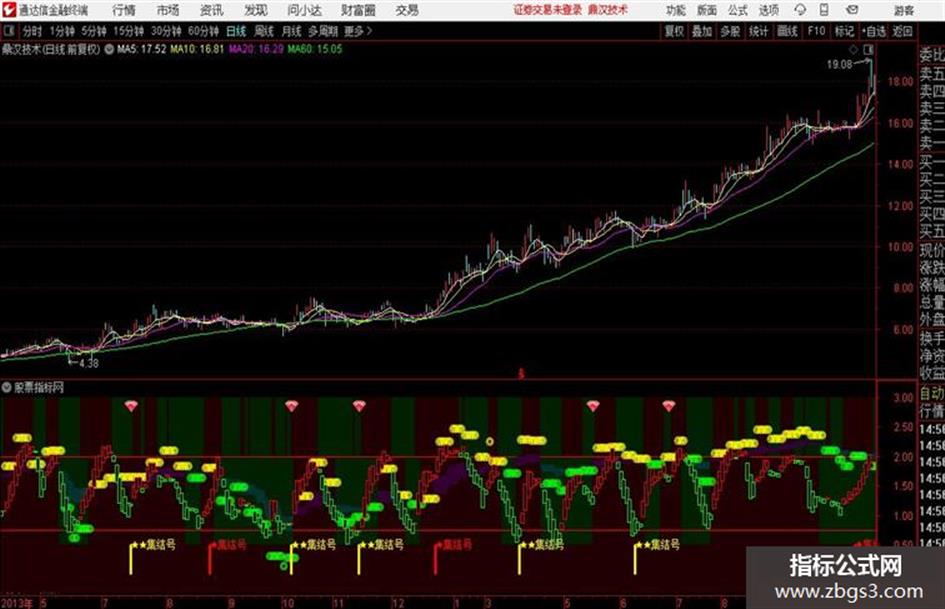
Task: Open the mail message icon
Action: pyautogui.click(x=852, y=10)
